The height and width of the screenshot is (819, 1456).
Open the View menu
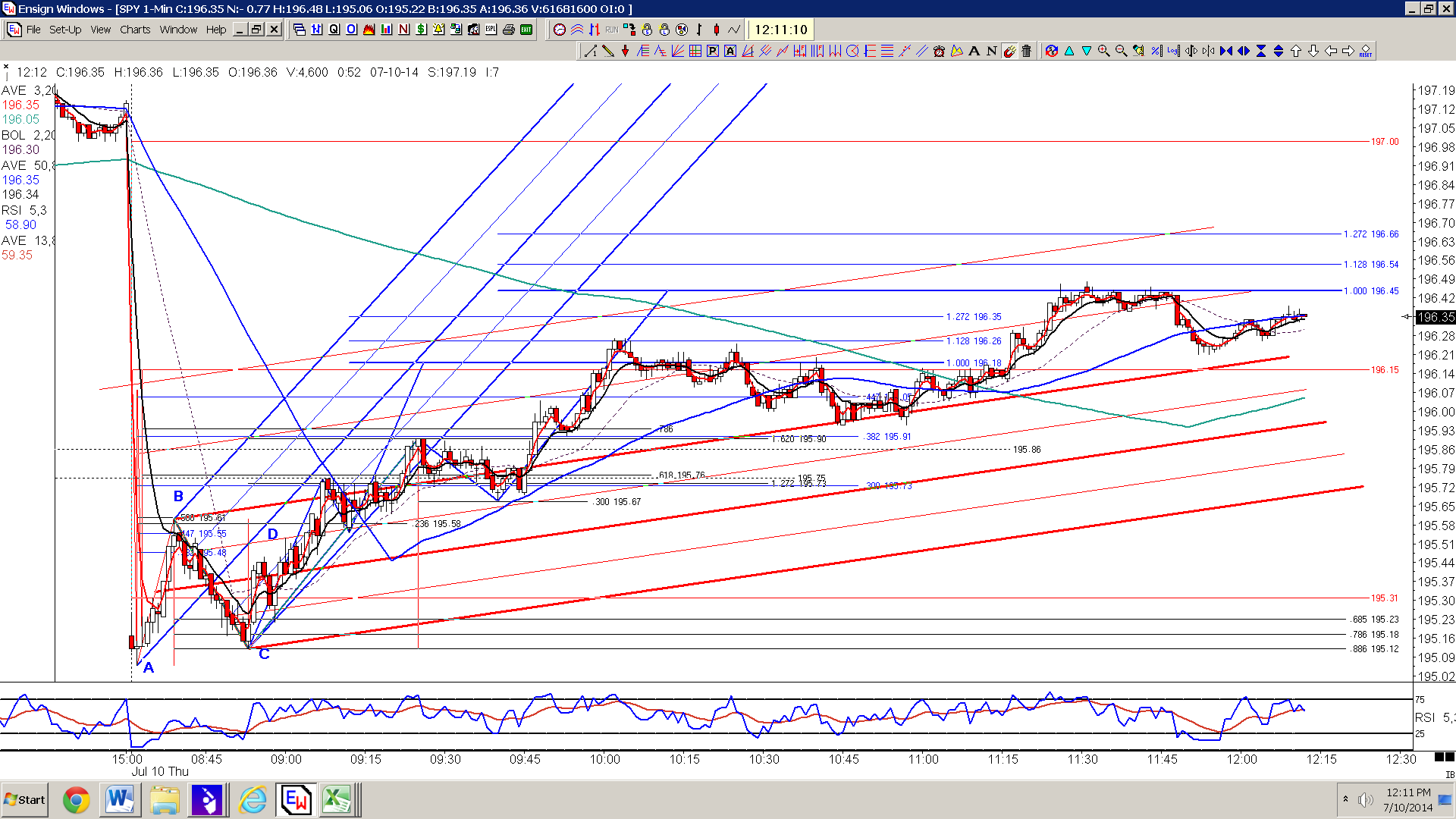click(101, 30)
